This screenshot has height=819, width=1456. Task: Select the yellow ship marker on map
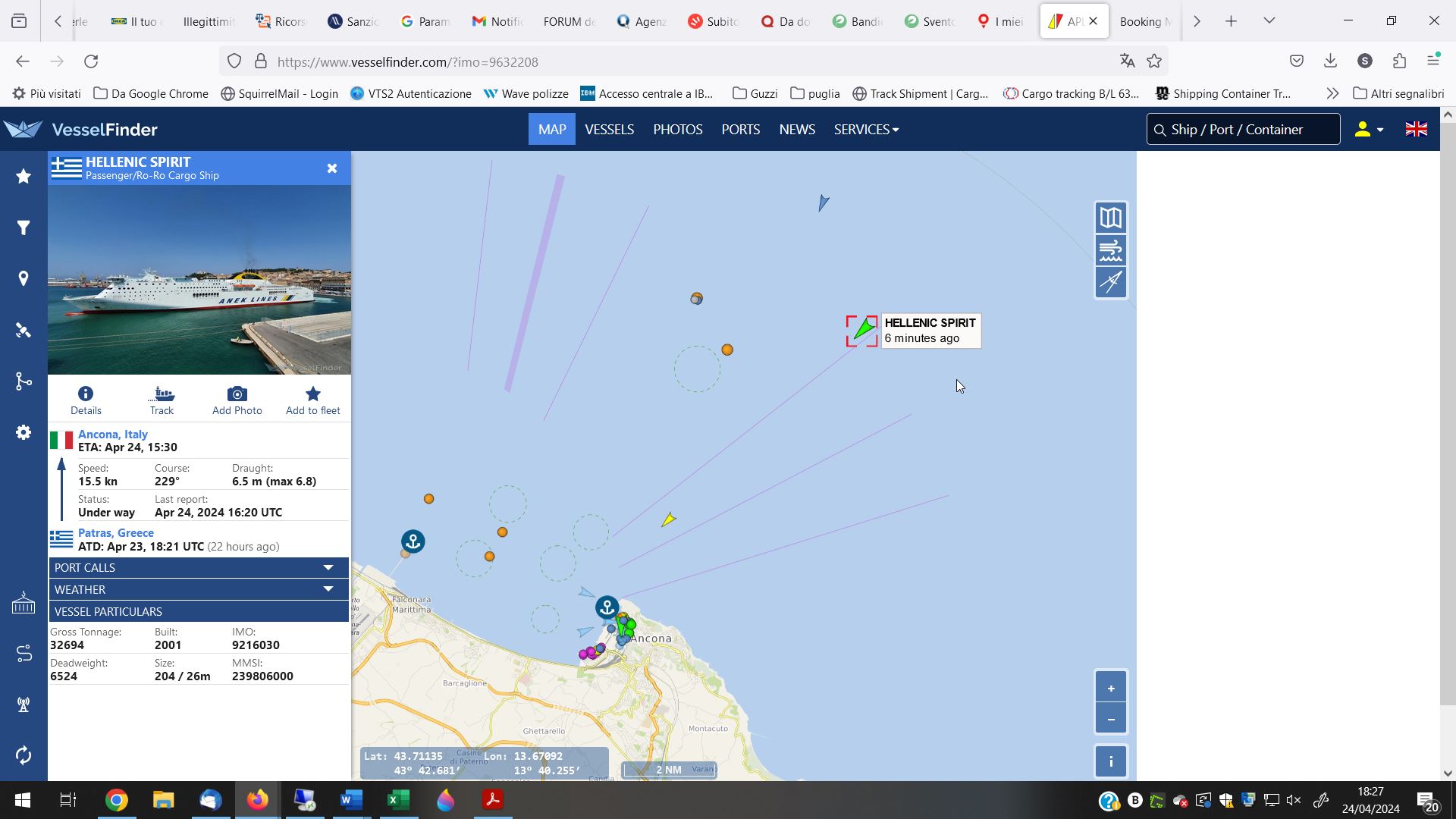[x=668, y=519]
